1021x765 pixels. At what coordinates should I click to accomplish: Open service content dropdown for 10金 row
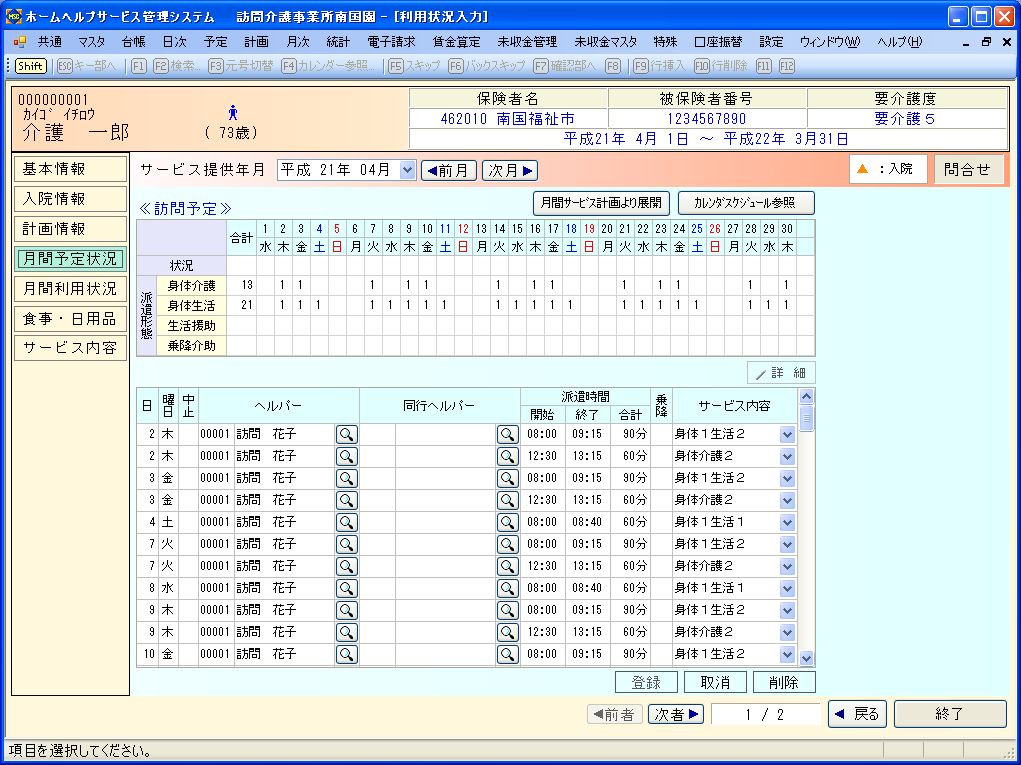[x=787, y=654]
